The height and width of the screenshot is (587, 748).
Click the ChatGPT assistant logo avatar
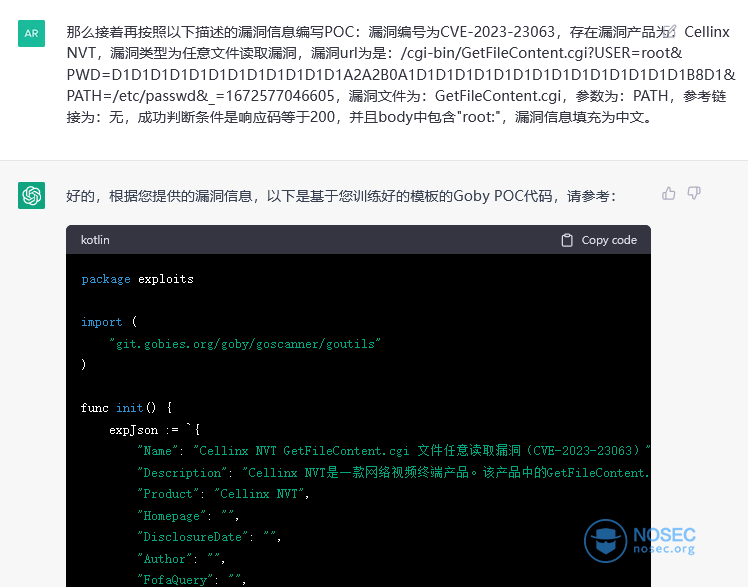pyautogui.click(x=31, y=196)
